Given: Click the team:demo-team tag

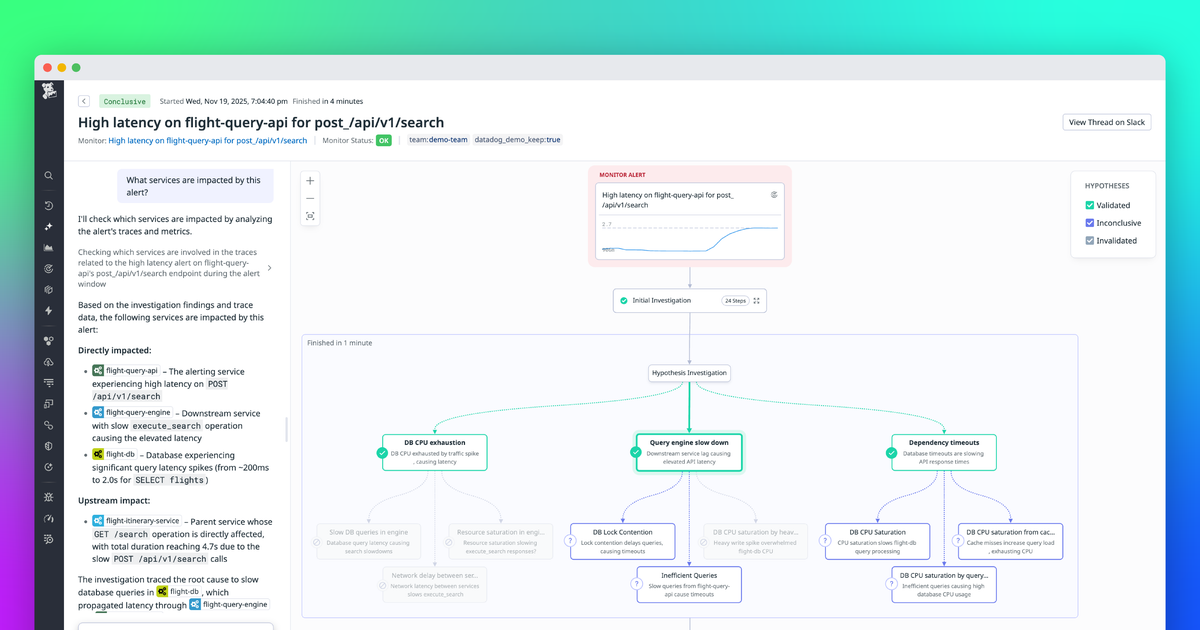Looking at the screenshot, I should pos(438,141).
